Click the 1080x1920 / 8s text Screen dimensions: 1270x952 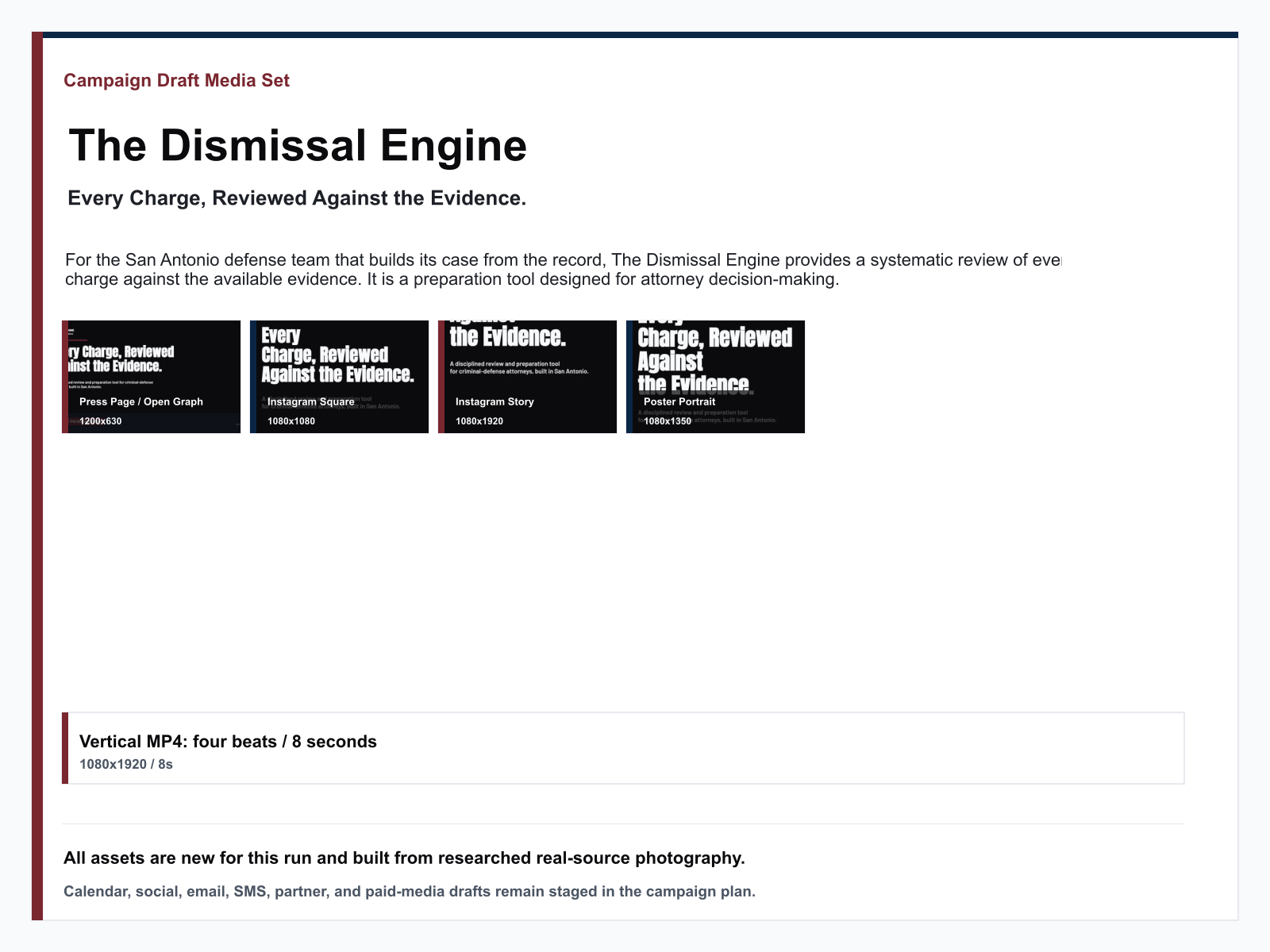tap(125, 765)
